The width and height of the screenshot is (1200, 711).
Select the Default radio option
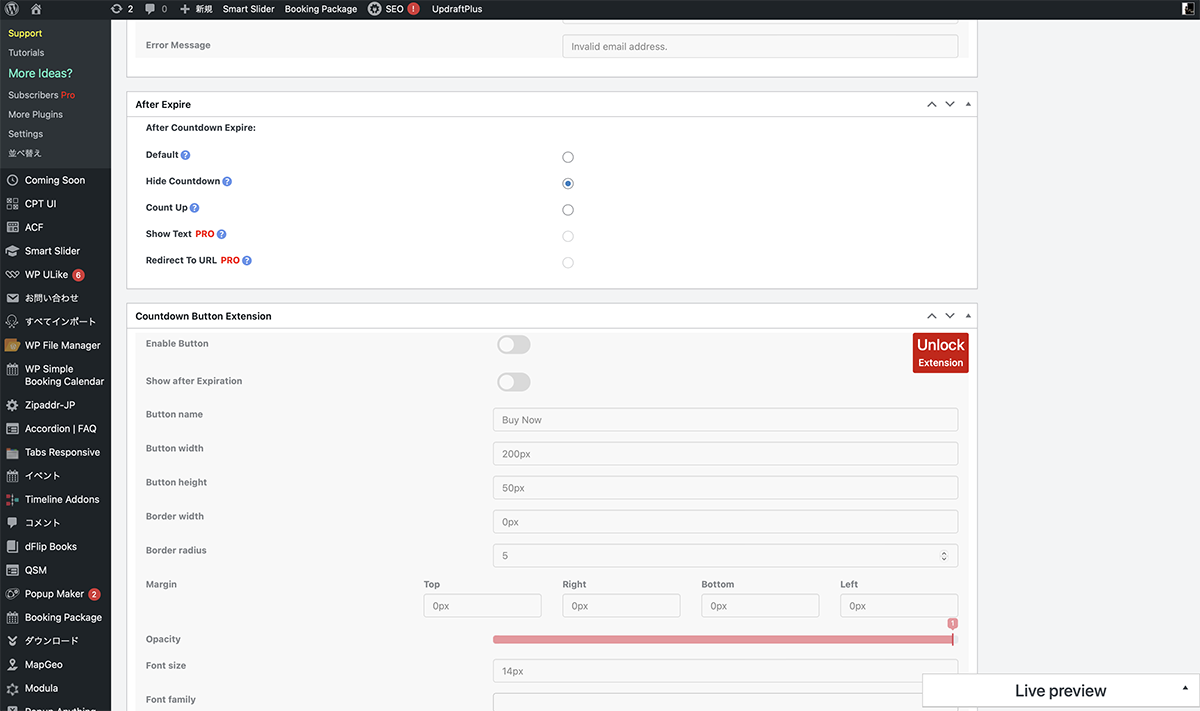[x=568, y=157]
